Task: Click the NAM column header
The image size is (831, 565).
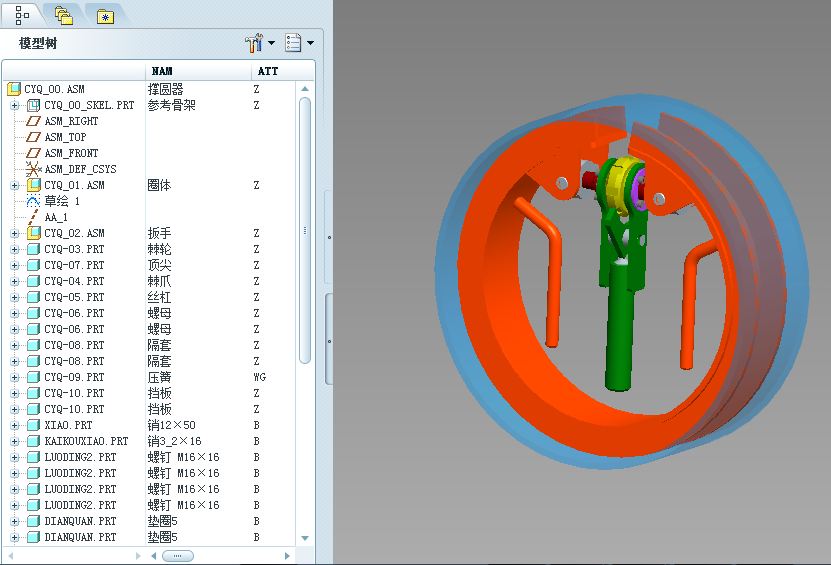Action: click(162, 71)
